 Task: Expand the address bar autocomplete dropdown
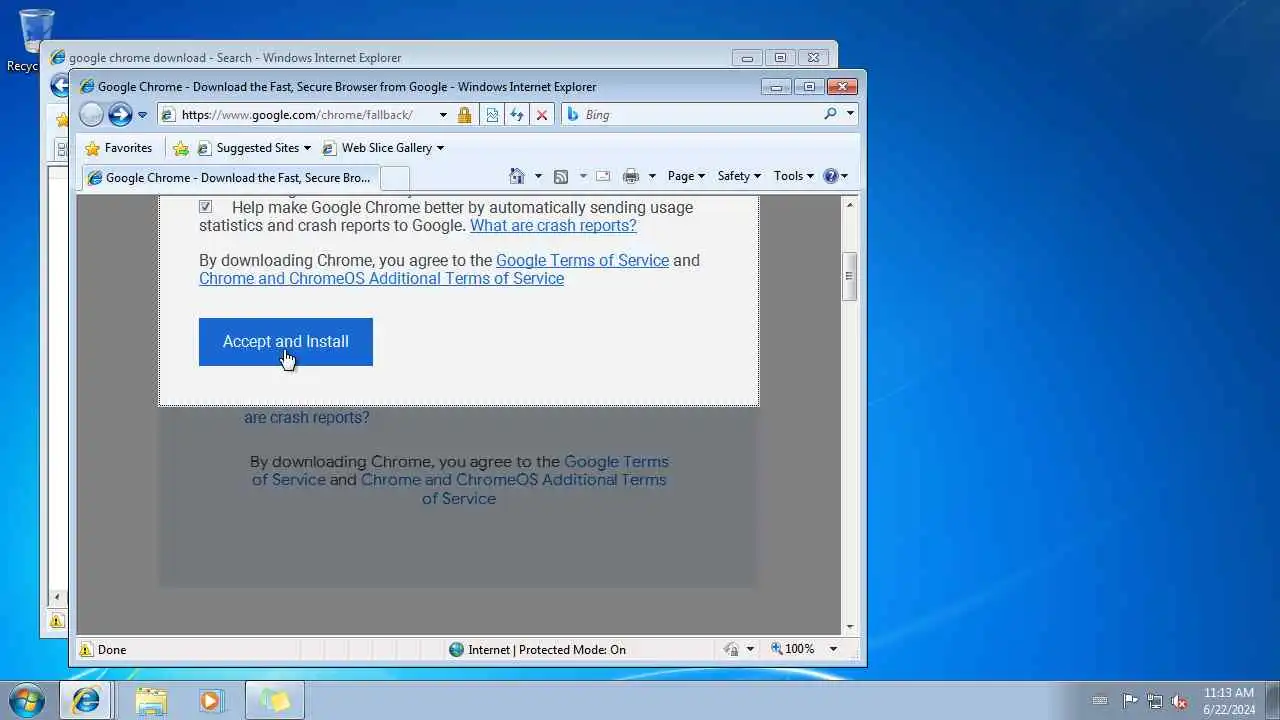443,115
